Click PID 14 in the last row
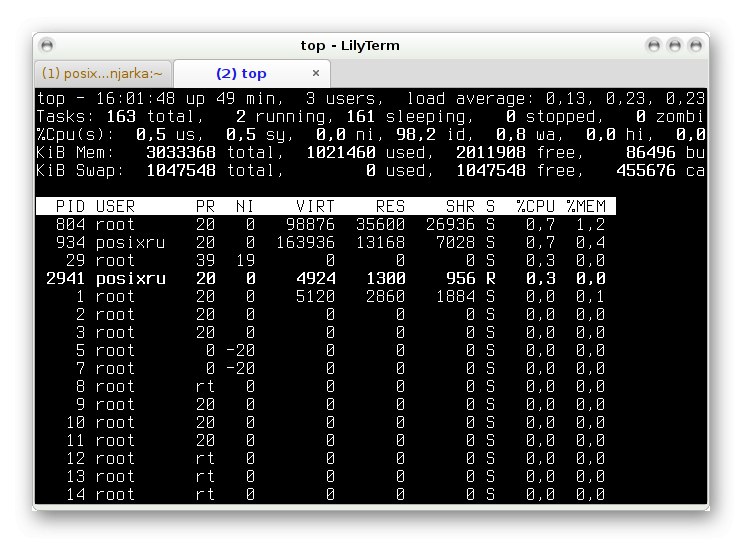 [x=76, y=494]
